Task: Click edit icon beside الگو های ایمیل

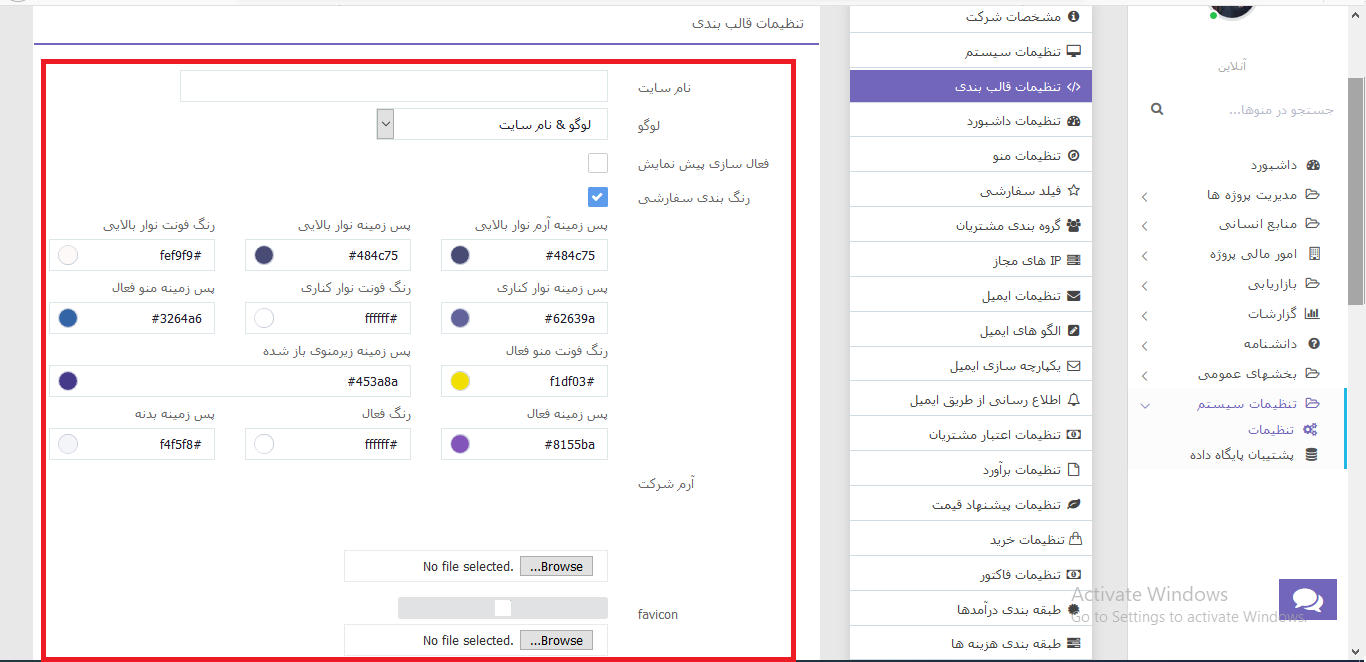Action: click(x=1074, y=330)
